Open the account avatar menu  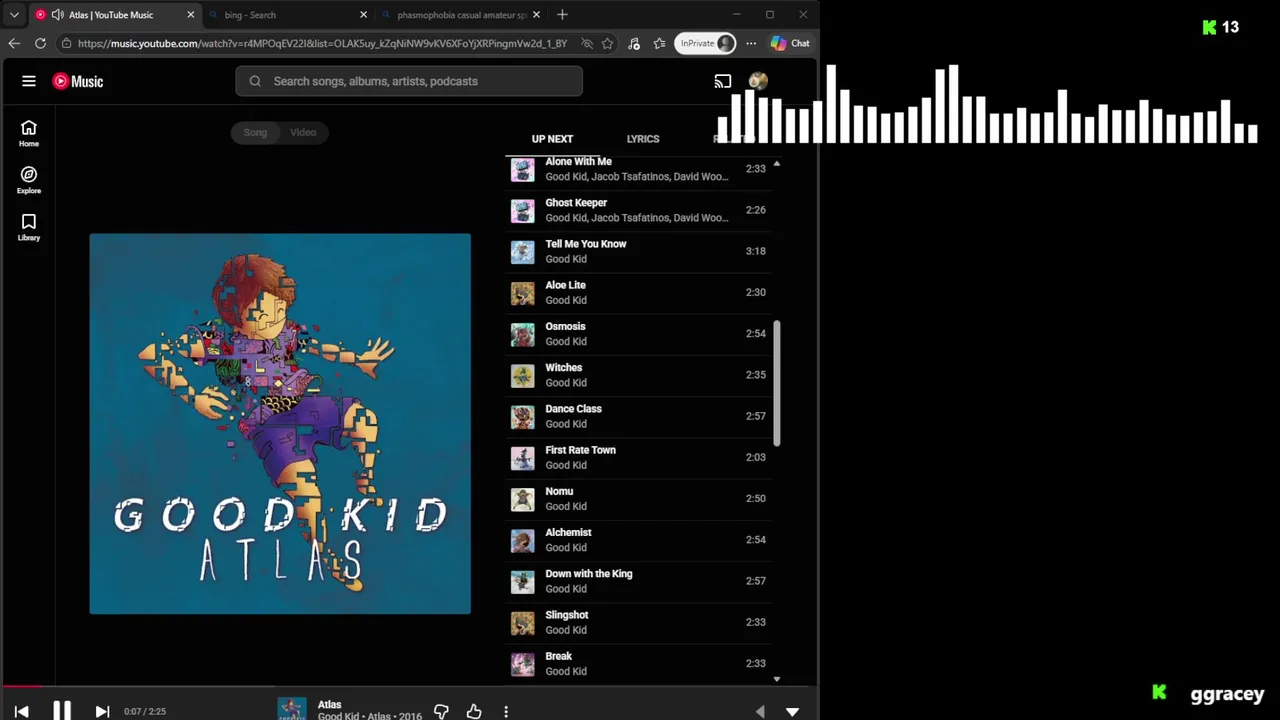coord(758,81)
